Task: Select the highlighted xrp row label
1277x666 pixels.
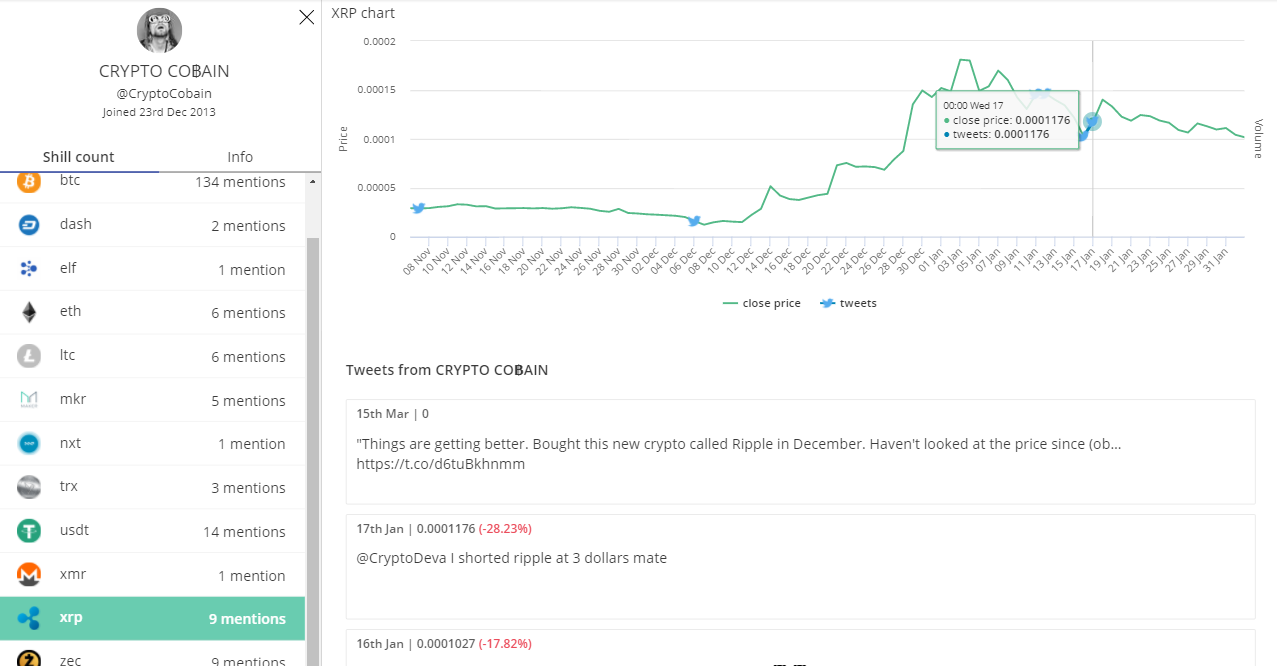Action: (x=71, y=617)
